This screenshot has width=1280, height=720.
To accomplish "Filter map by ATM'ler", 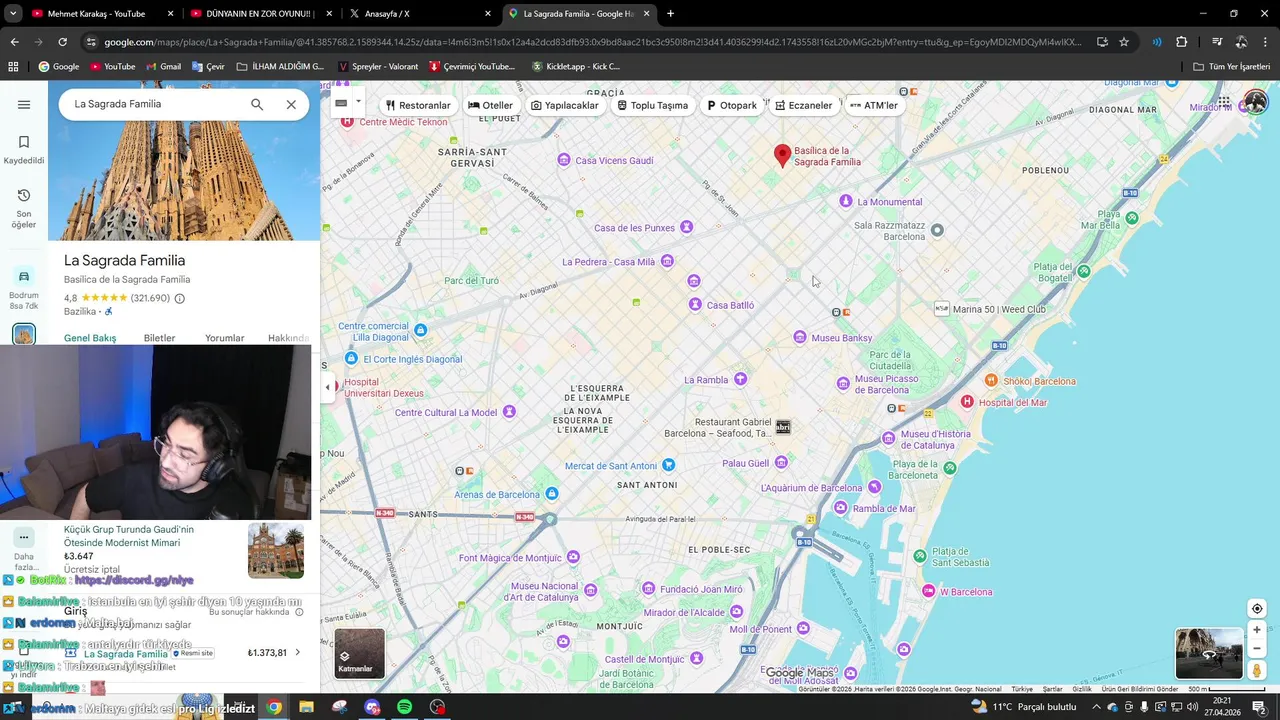I will 874,105.
